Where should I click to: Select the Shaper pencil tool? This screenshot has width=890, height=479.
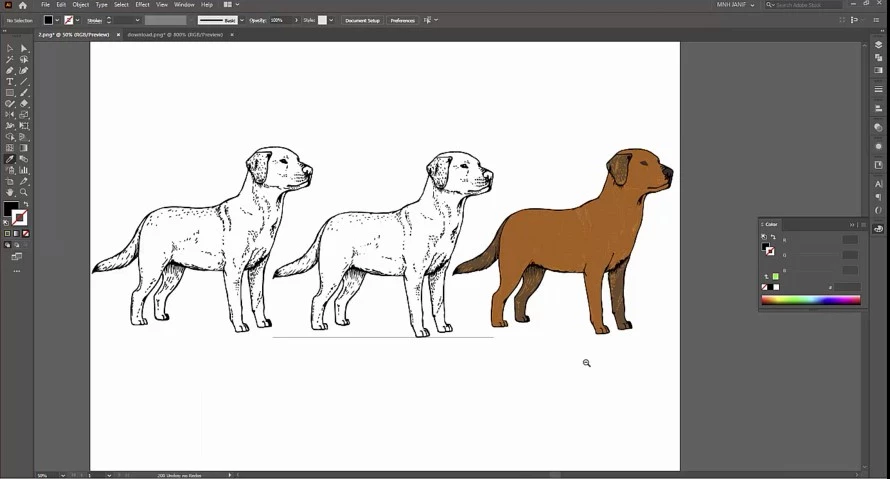10,104
